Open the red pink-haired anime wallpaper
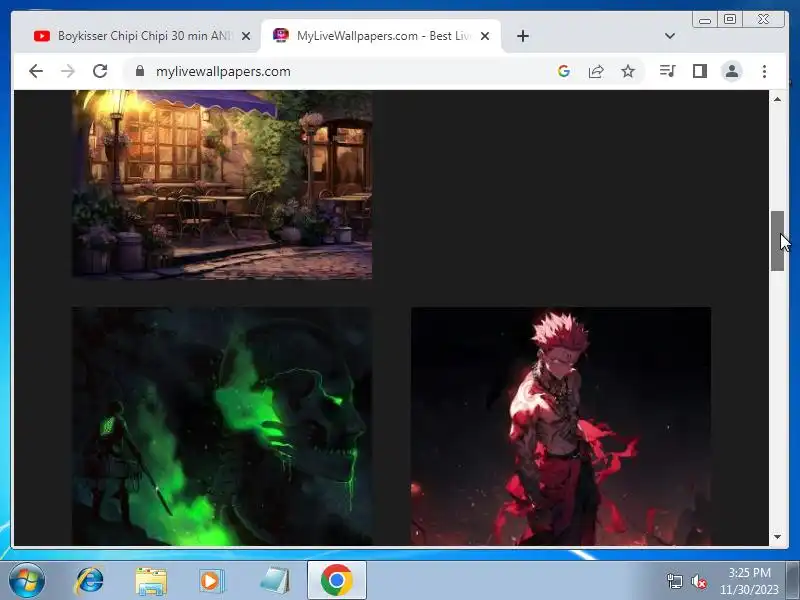 tap(561, 426)
